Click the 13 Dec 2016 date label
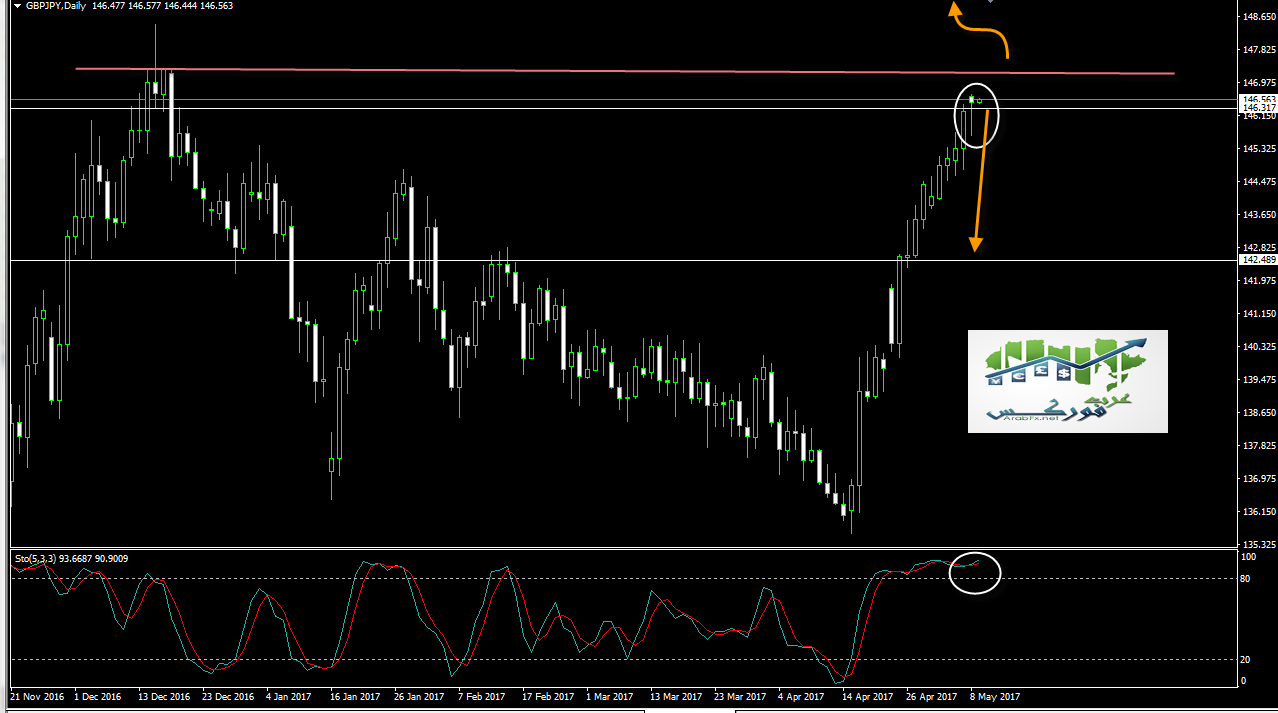Screen dimensions: 1278x713 (x=164, y=696)
